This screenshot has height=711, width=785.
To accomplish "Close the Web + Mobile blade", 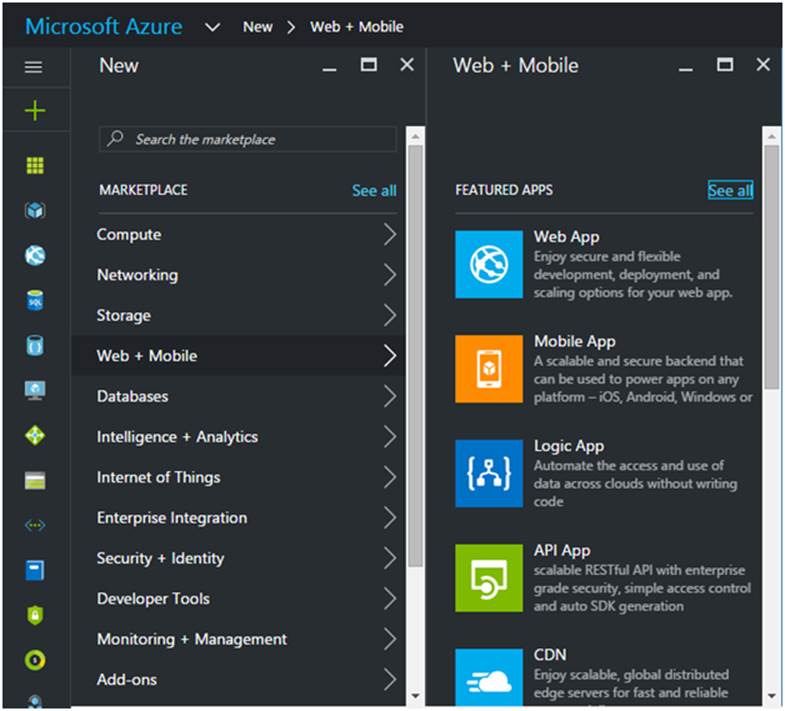I will pyautogui.click(x=762, y=65).
